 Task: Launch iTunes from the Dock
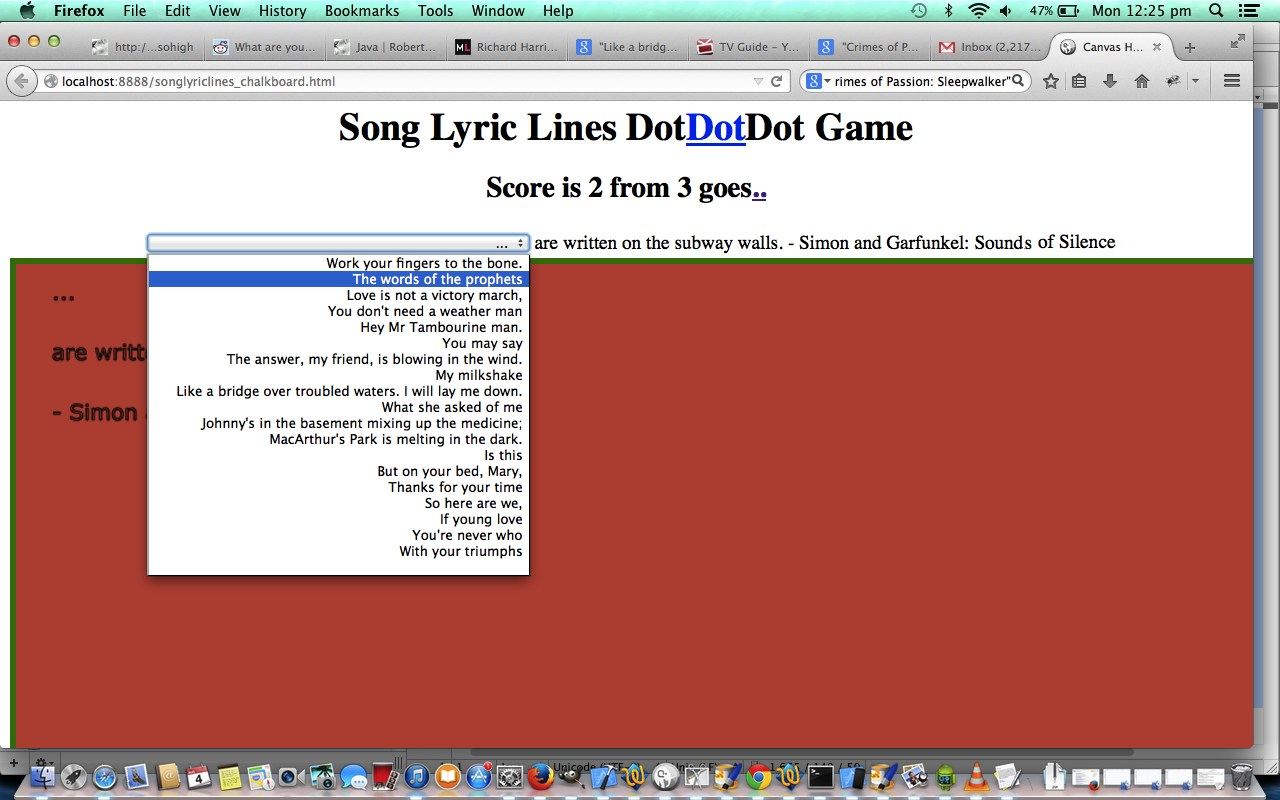[x=417, y=777]
